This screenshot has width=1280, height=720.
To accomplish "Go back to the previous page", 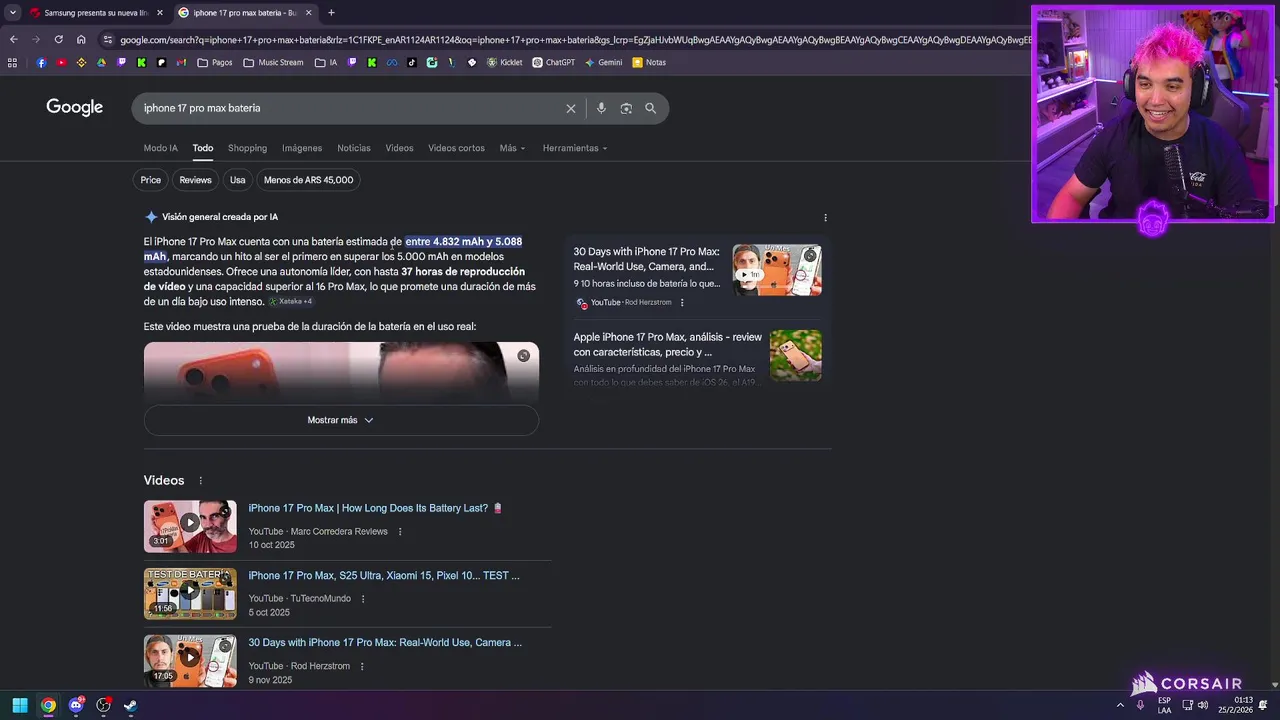I will coord(13,40).
